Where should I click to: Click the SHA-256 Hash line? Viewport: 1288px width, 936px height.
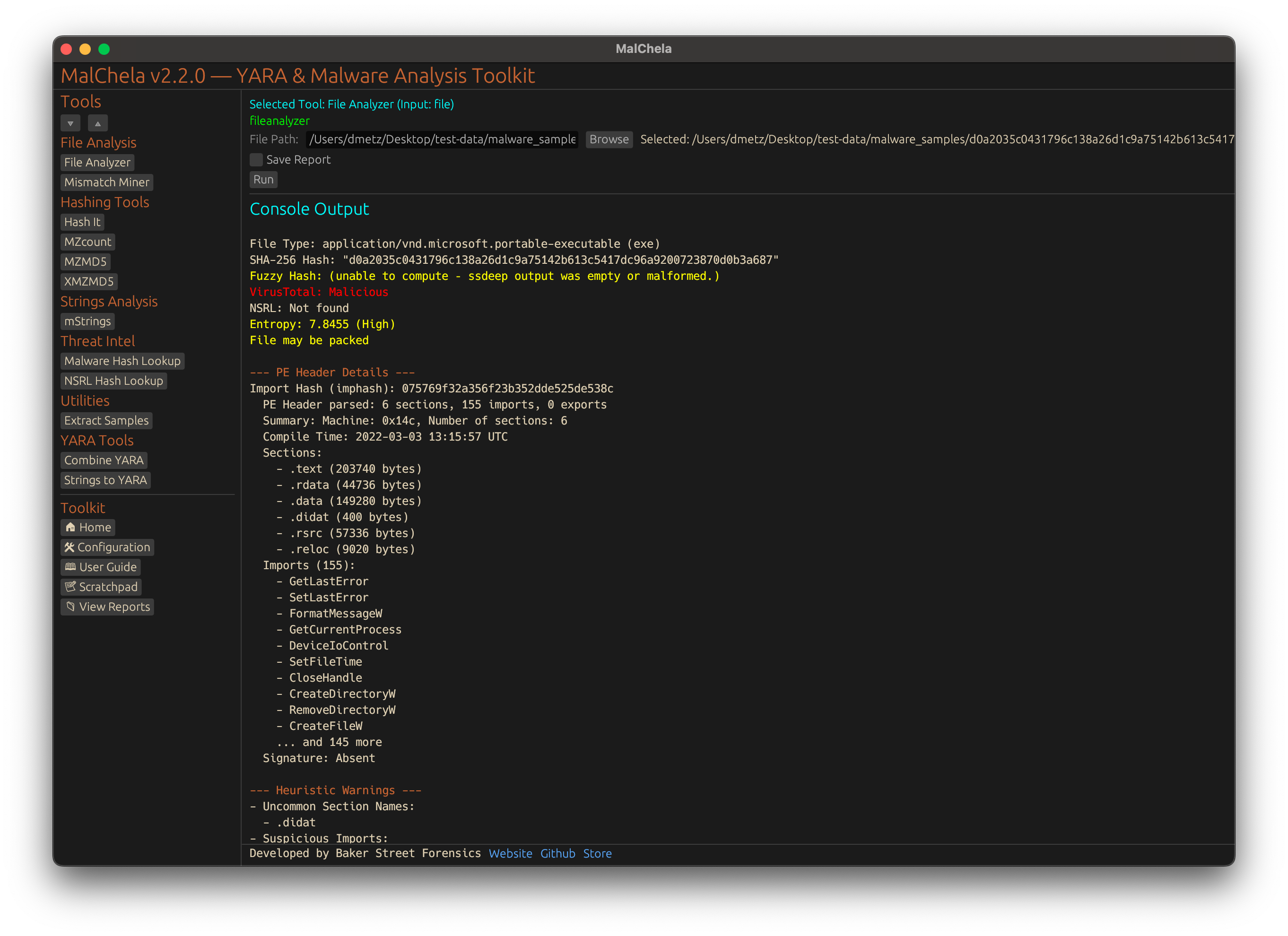point(514,260)
